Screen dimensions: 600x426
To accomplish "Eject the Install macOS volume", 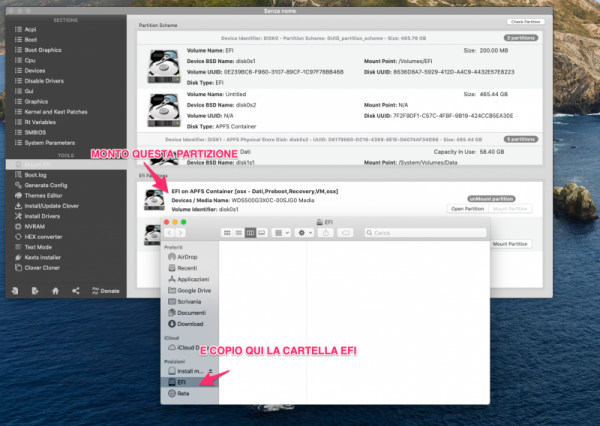I will (x=211, y=371).
